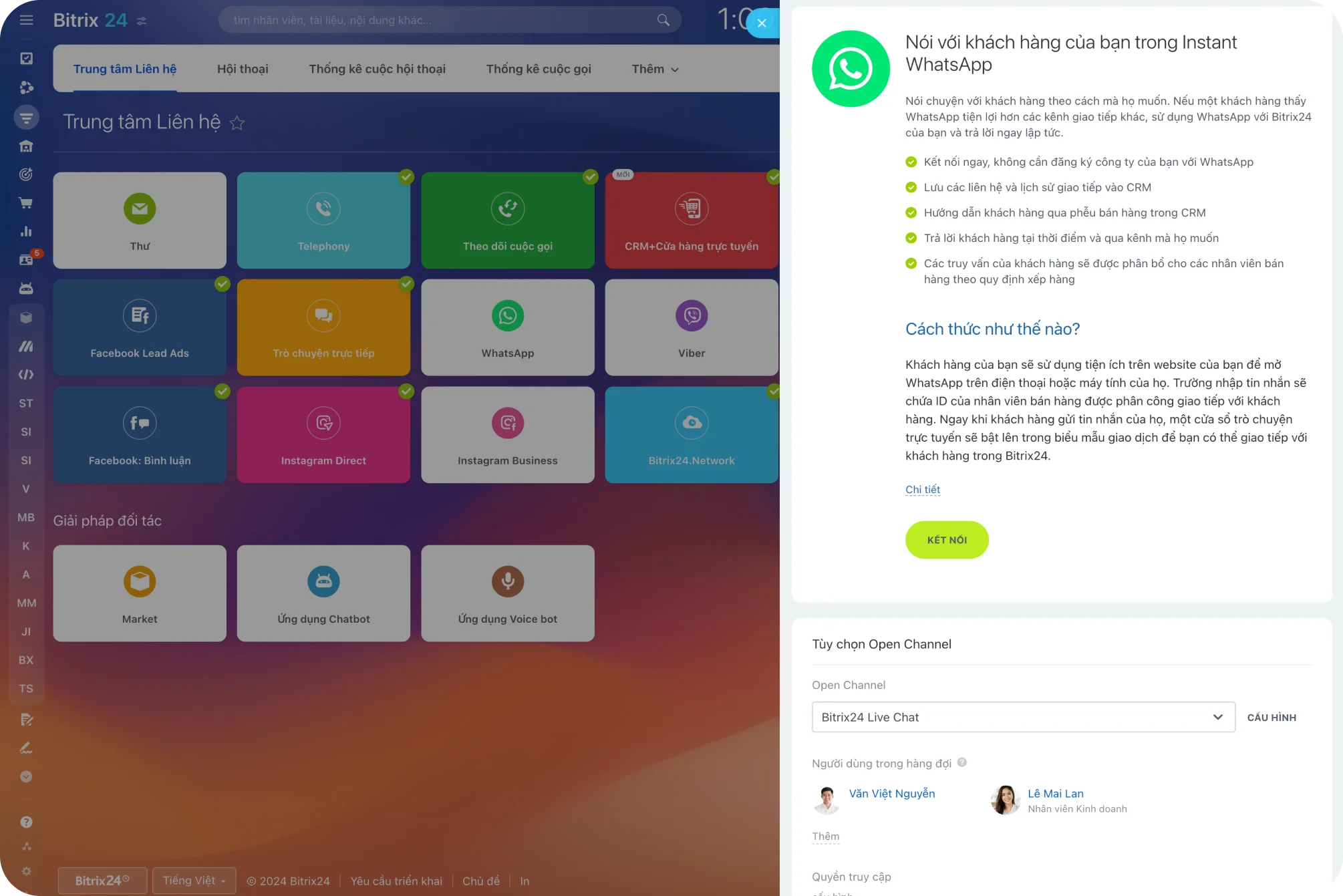Click the CẤU HÌNH button

(x=1272, y=717)
